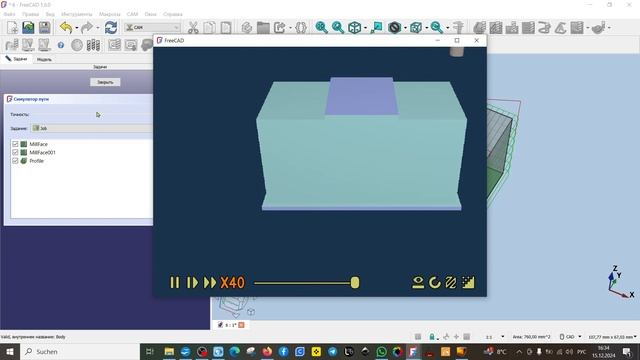Click the simulation progress slider handle
This screenshot has height=360, width=640.
point(355,282)
